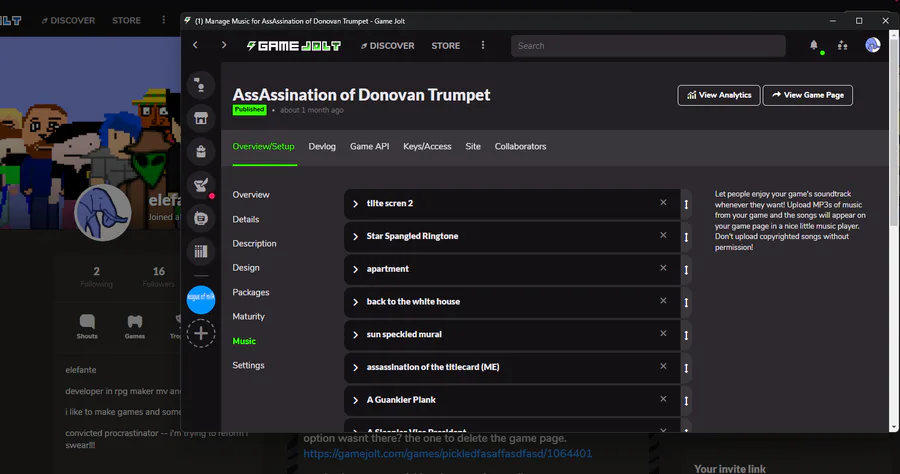The image size is (900, 474).
Task: Grab reorder handle for 'apartment'
Action: tap(686, 270)
